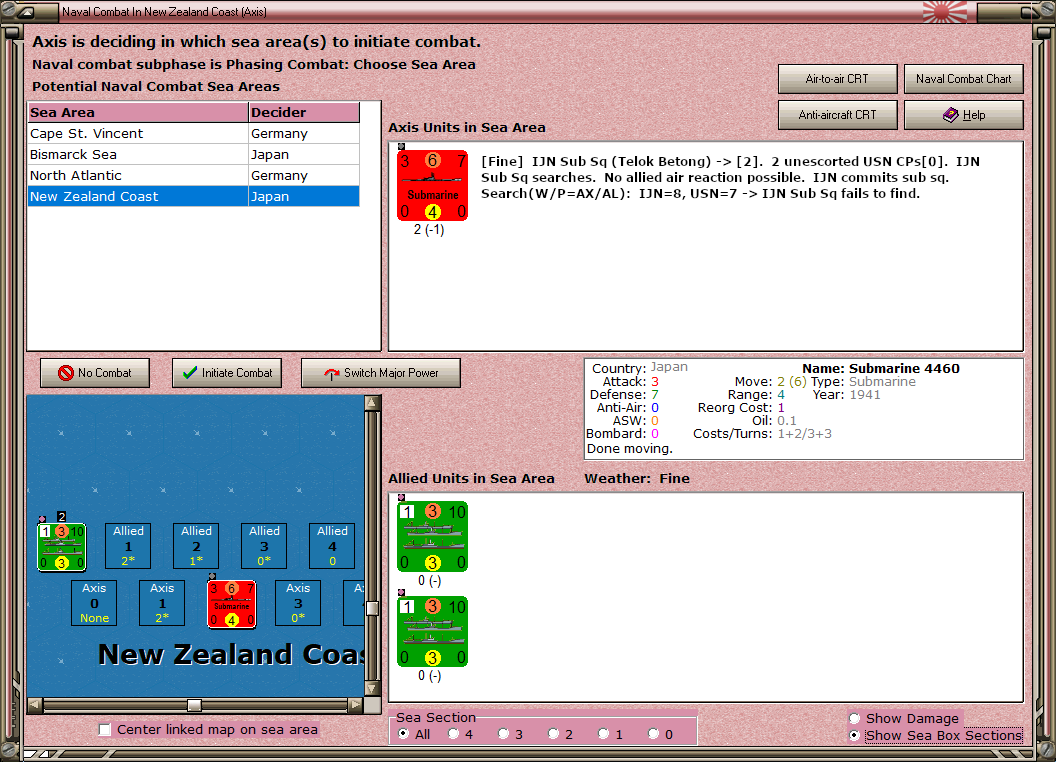Click the Weather: Fine label

(x=636, y=478)
